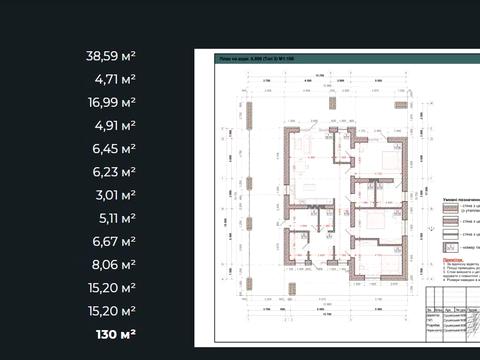
Task: Select the 4,91 м² room area
Action: (x=115, y=126)
